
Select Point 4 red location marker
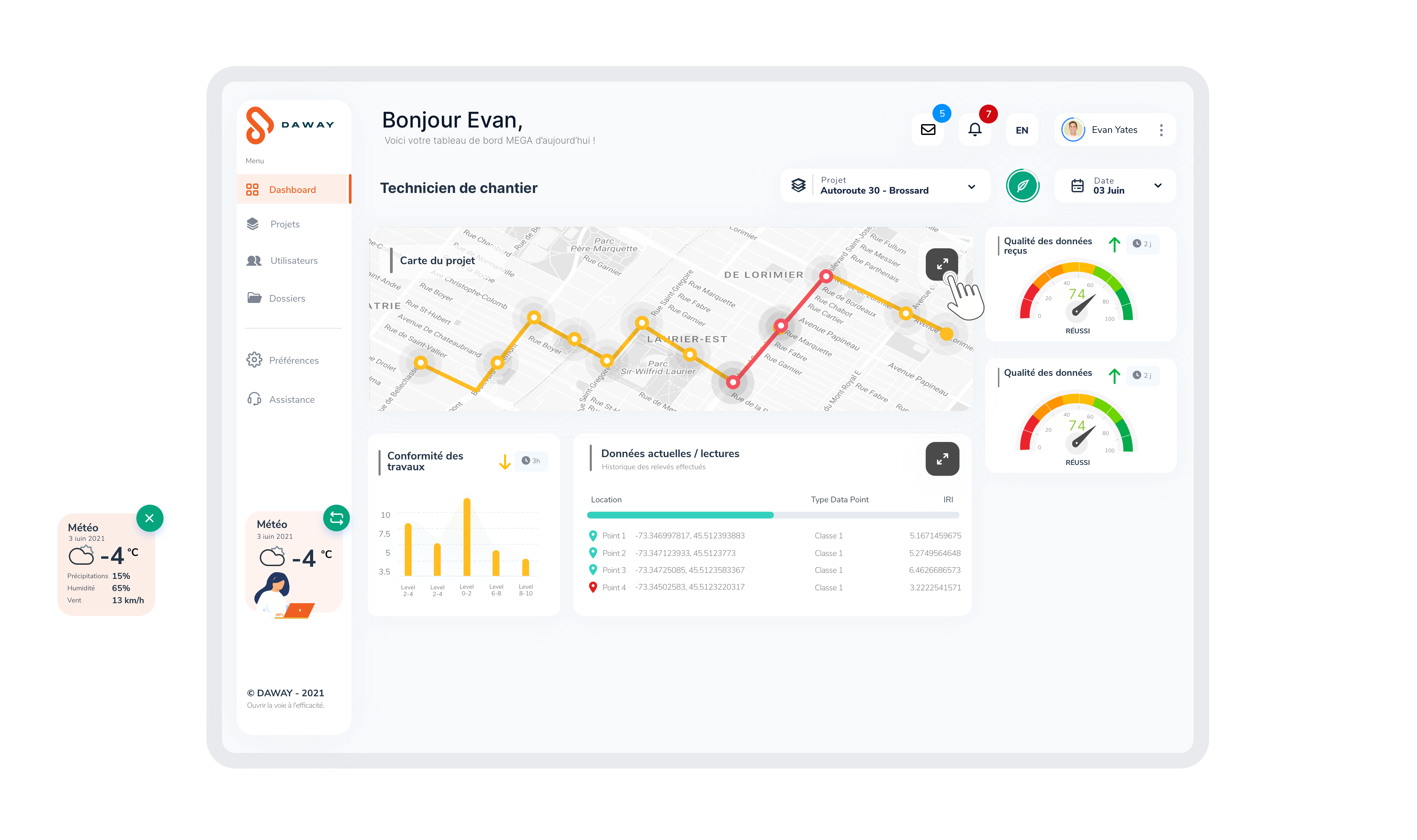pyautogui.click(x=593, y=587)
